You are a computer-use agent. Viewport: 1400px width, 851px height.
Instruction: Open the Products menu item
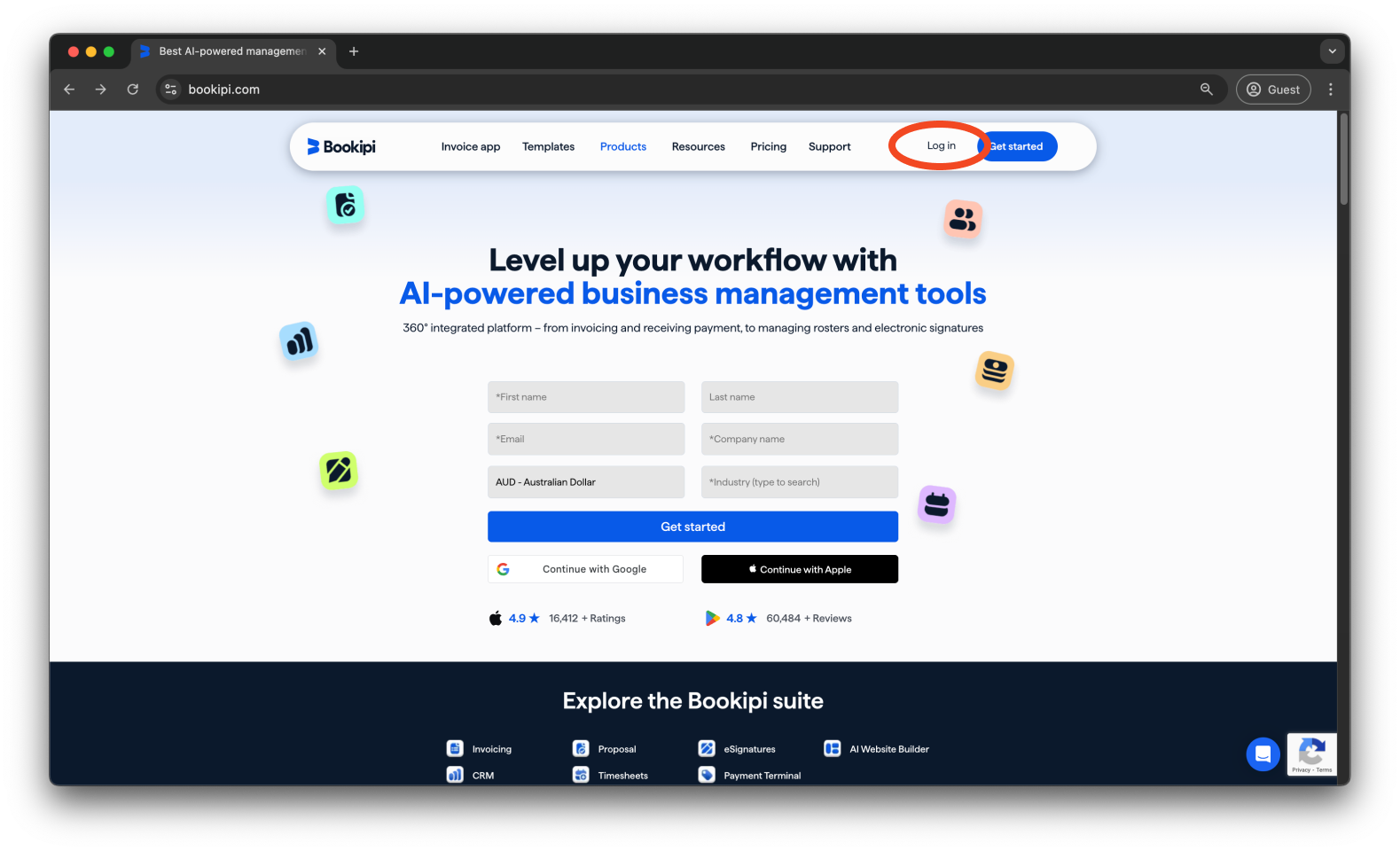click(x=623, y=147)
